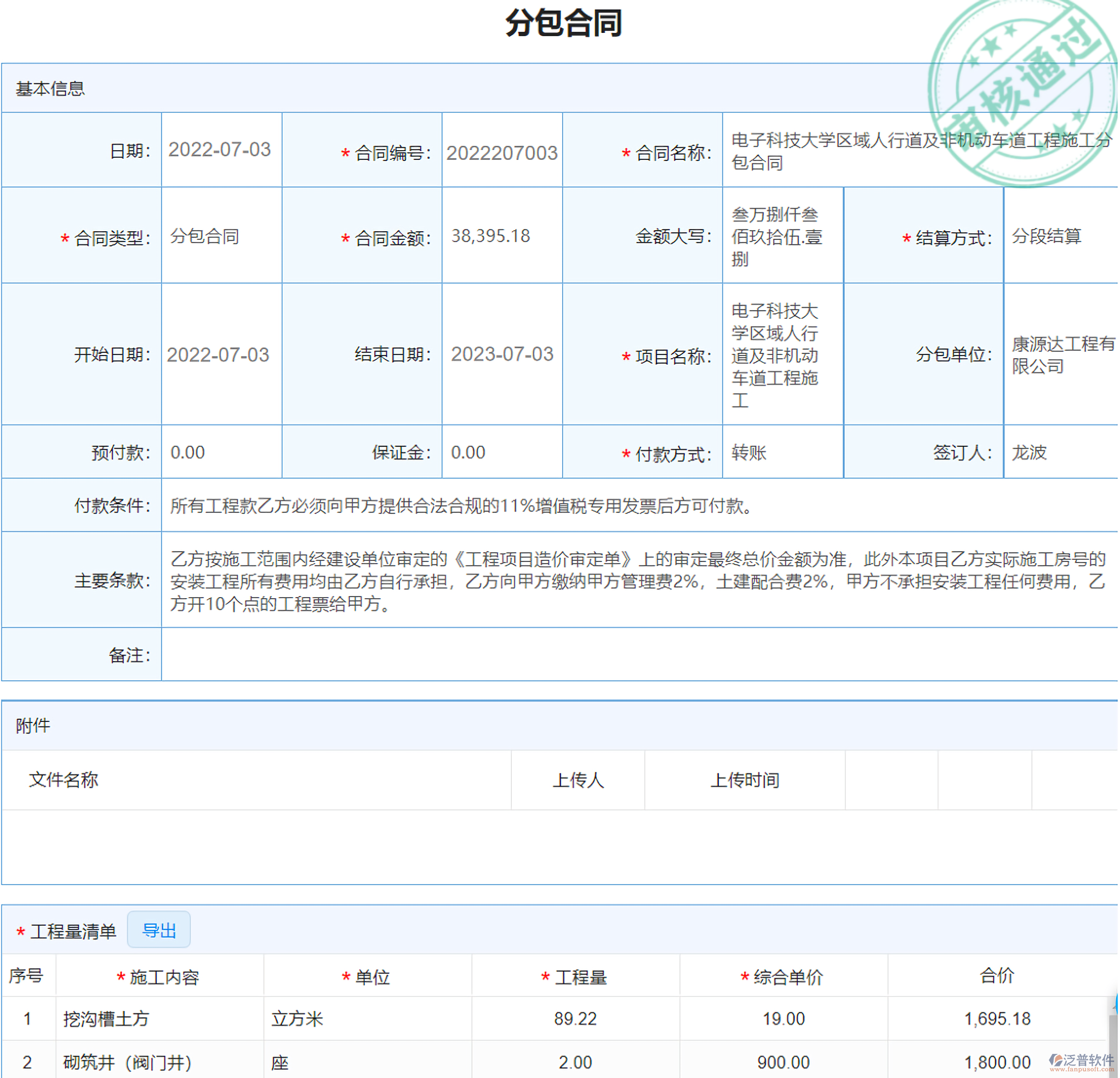Click the 合同金额 value 38,395.18
Image resolution: width=1120 pixels, height=1078 pixels.
coord(490,236)
